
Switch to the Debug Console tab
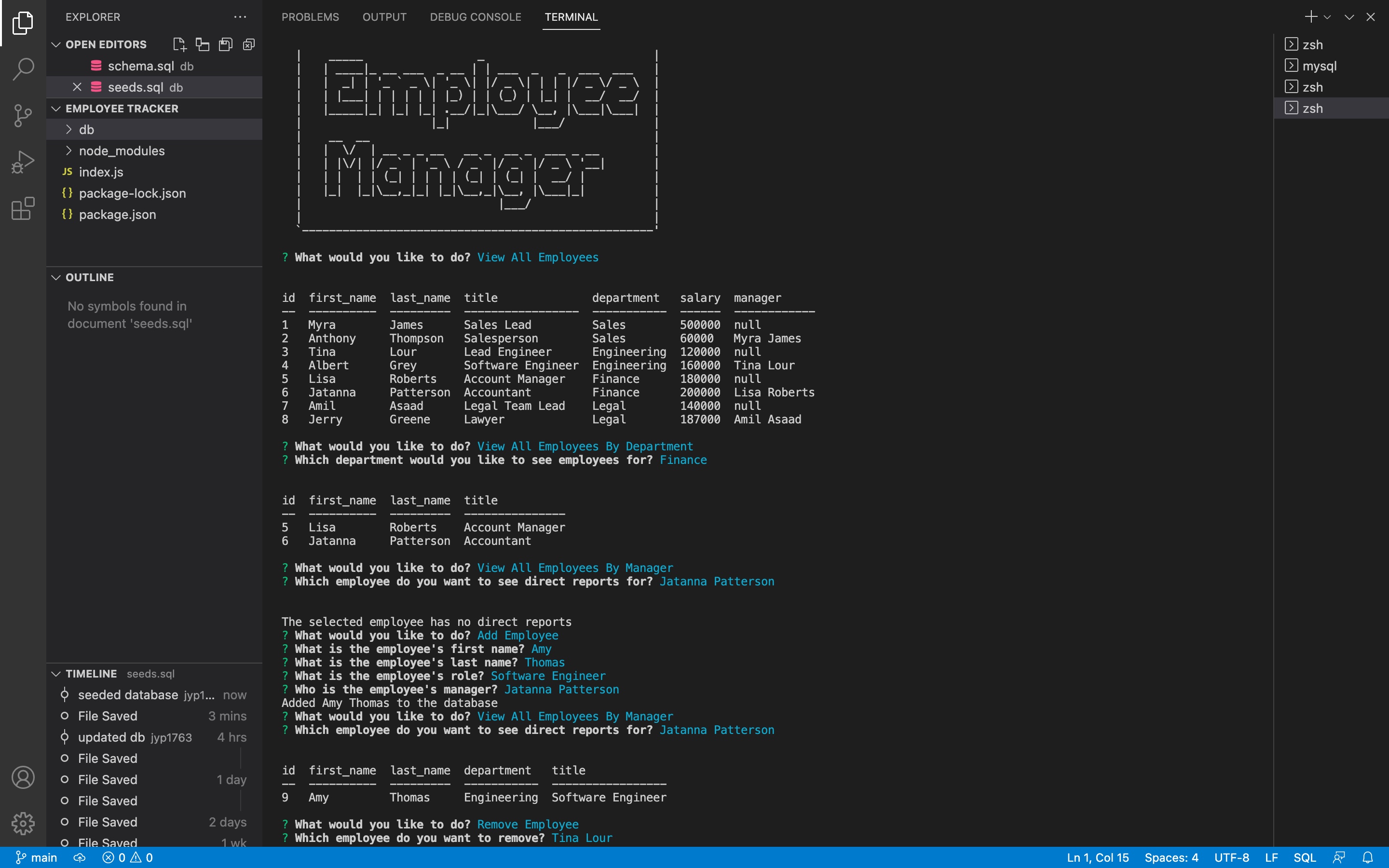[475, 17]
